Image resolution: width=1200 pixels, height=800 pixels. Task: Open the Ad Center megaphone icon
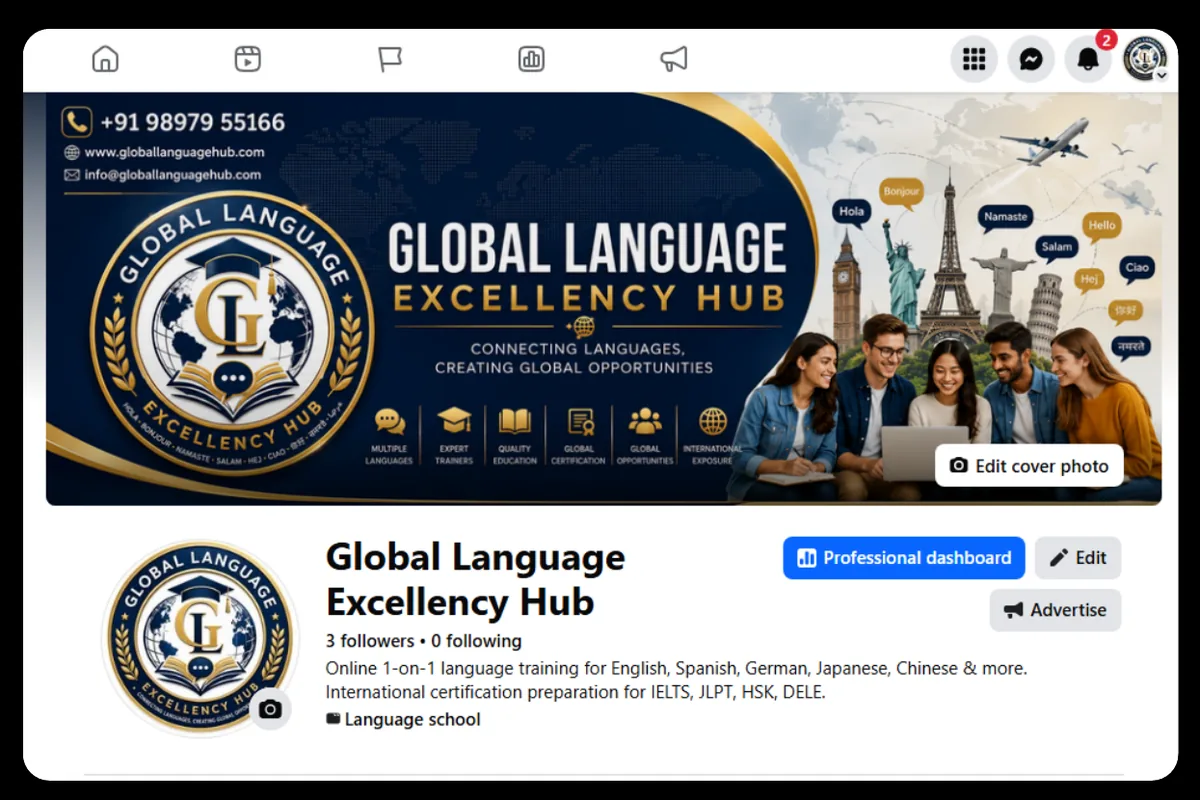pos(674,59)
